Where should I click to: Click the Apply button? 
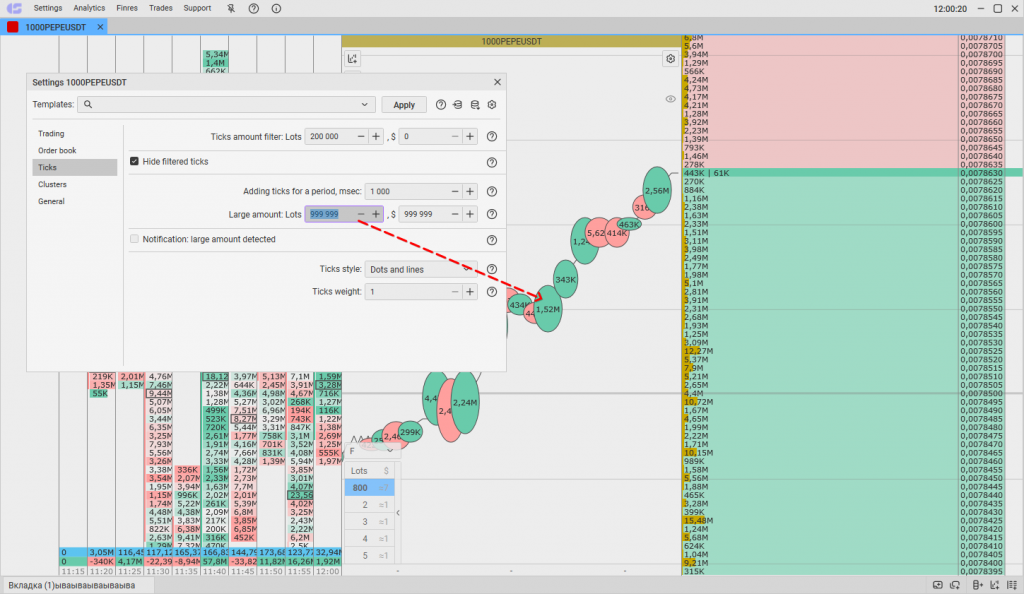[404, 104]
